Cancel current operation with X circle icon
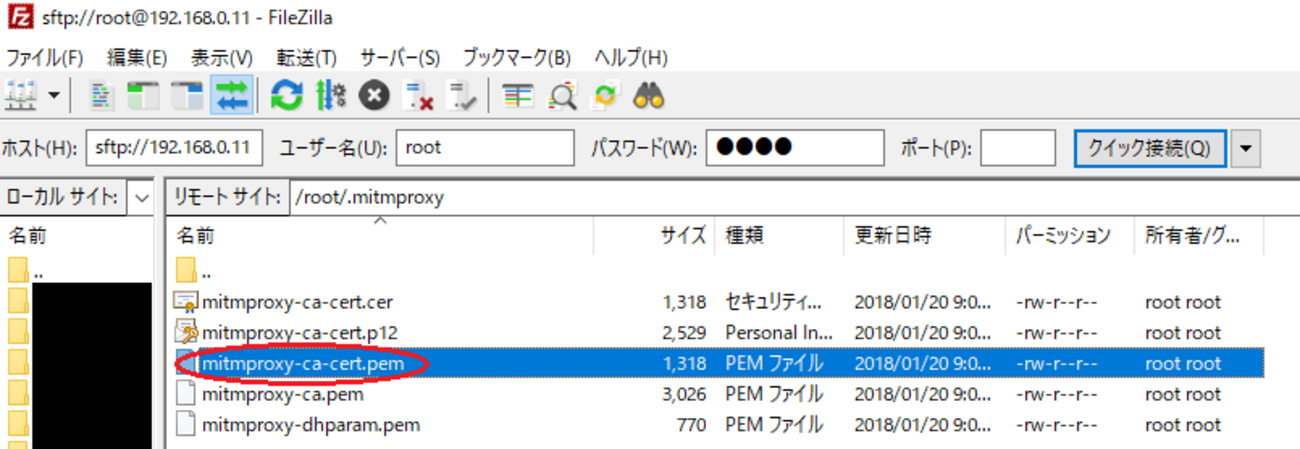Screen dimensions: 1300x449 coord(374,96)
